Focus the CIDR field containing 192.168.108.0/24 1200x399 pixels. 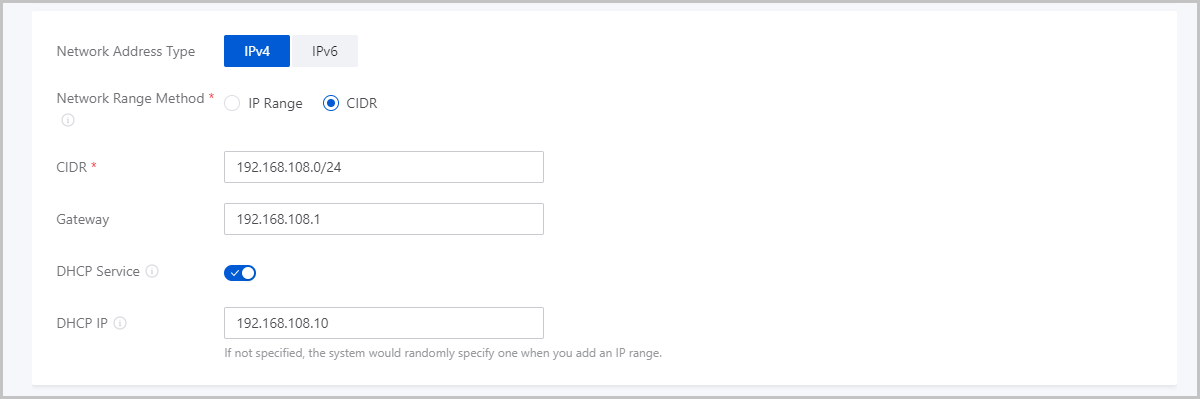384,167
